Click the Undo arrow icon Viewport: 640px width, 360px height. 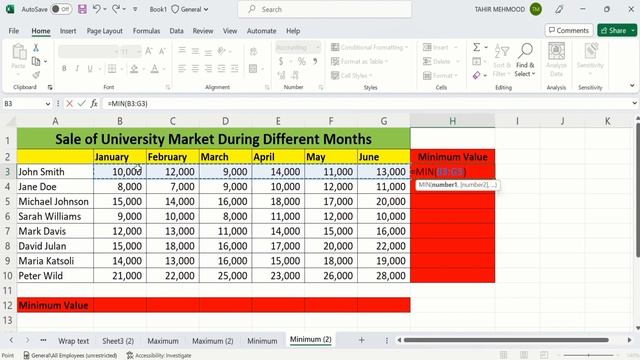point(97,9)
